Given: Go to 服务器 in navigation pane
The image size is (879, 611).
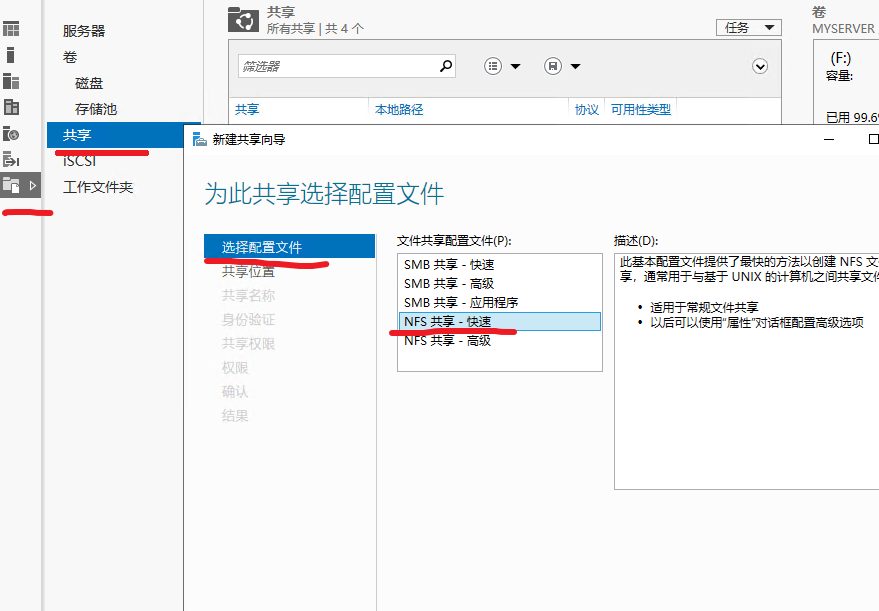Looking at the screenshot, I should [84, 31].
